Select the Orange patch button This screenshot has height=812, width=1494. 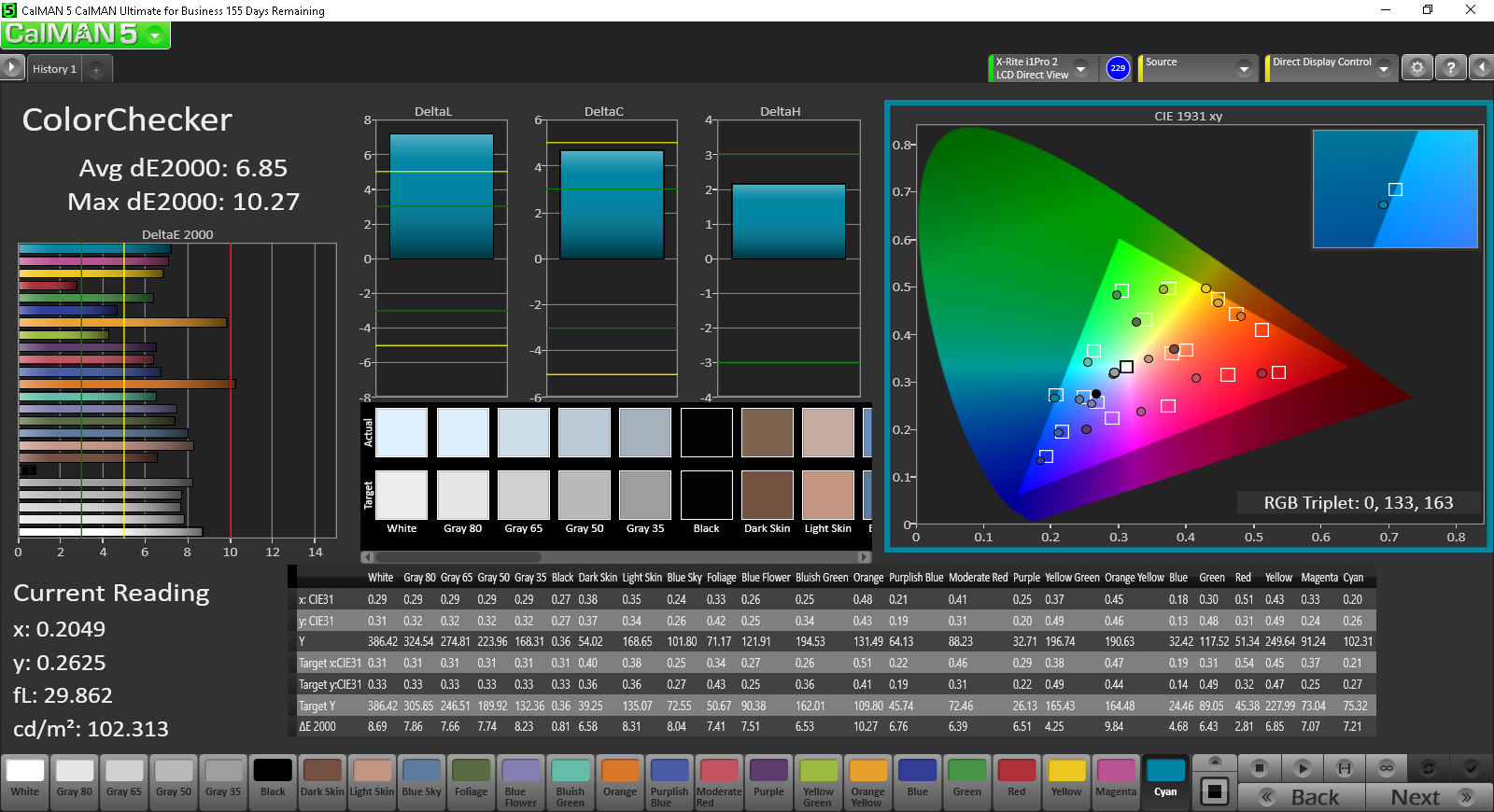[620, 781]
